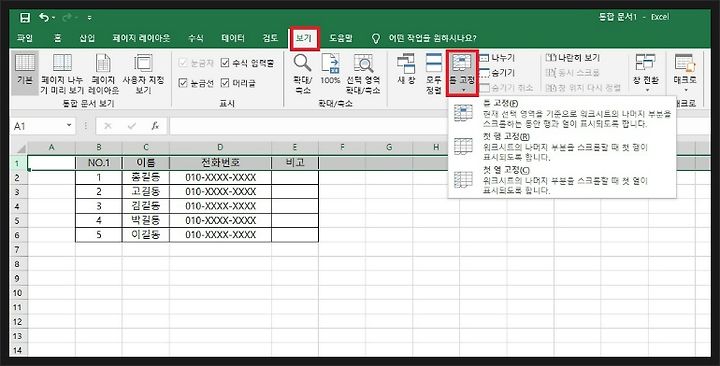Click the '이름' header cell
The image size is (720, 366).
[146, 163]
